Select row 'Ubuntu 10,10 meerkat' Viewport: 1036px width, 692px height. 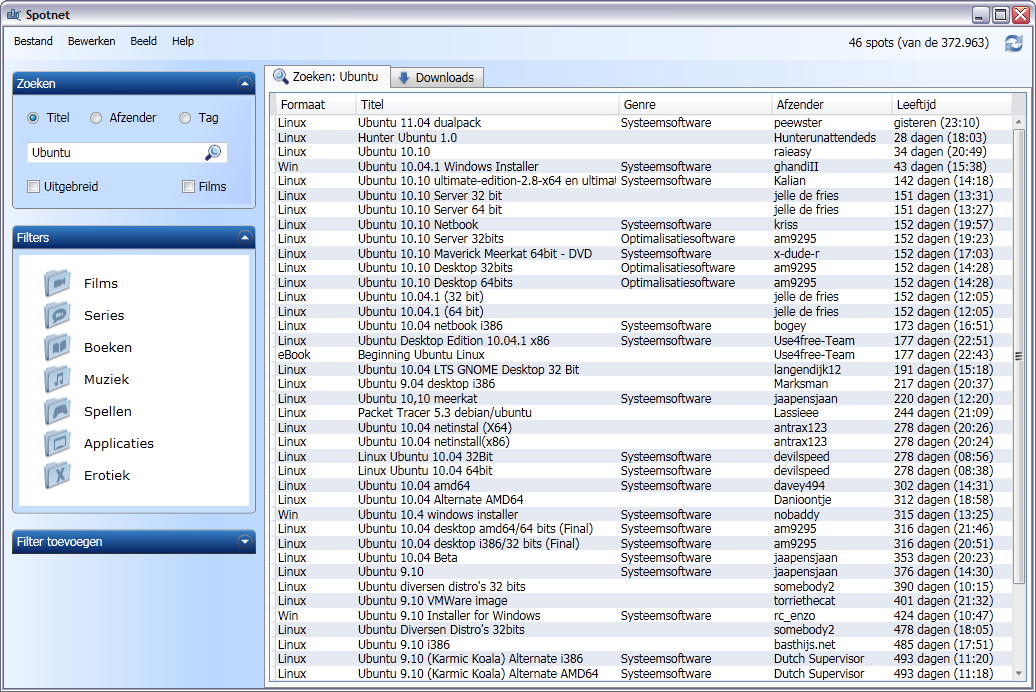644,399
